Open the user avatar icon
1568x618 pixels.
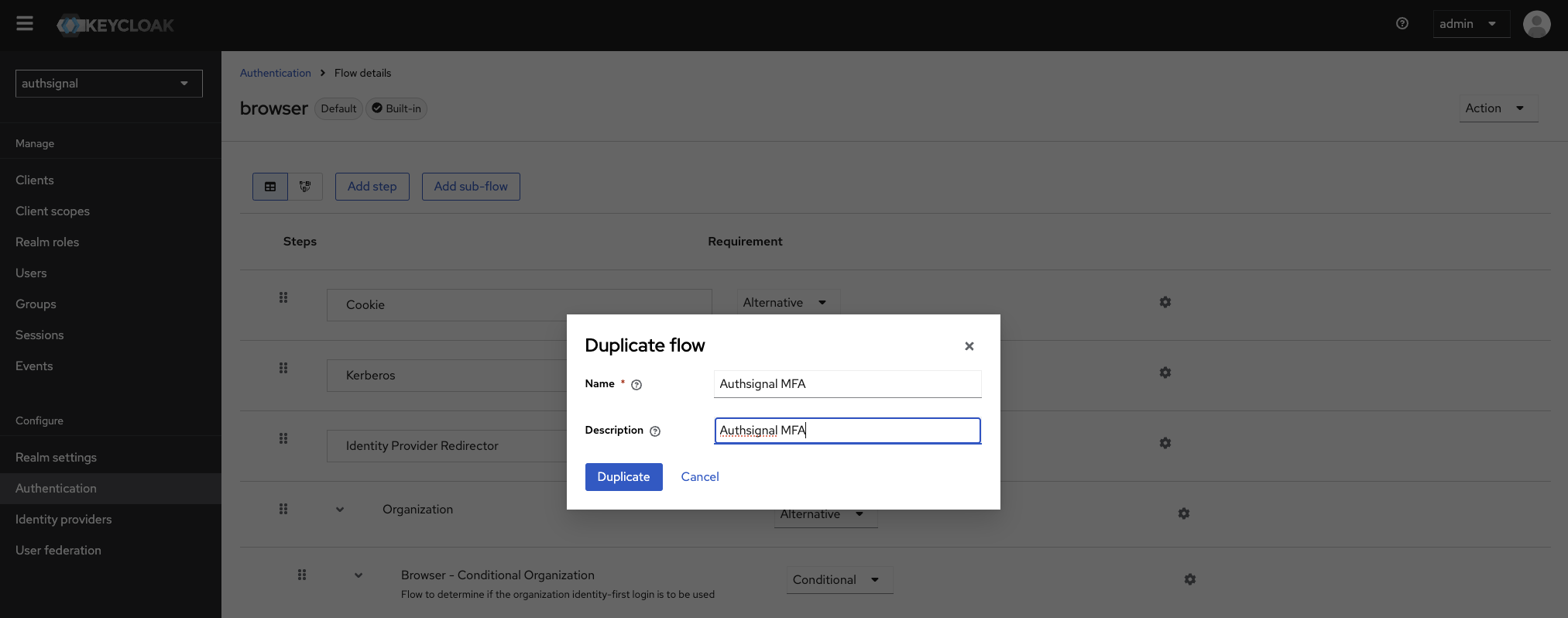click(x=1536, y=24)
